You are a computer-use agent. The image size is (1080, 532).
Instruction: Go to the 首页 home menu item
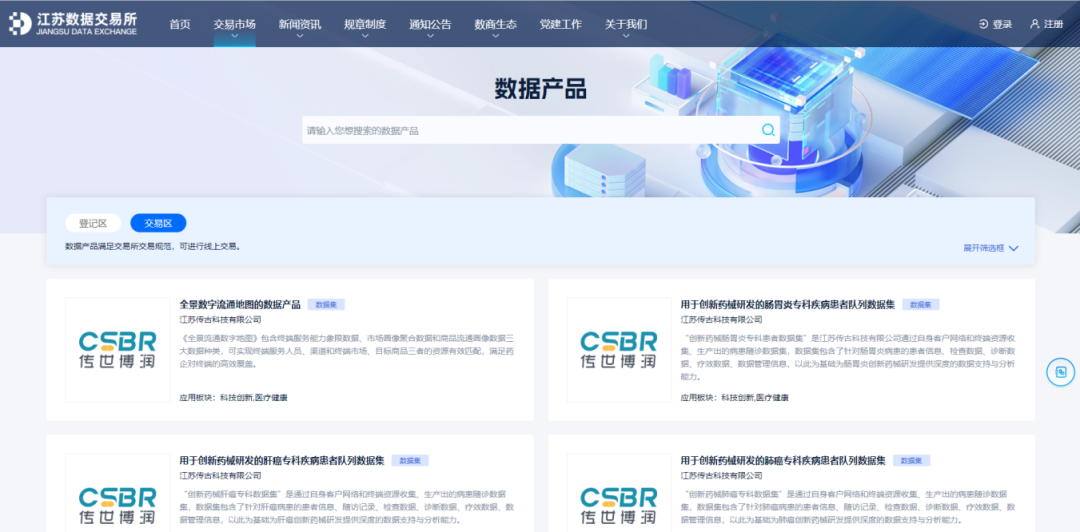click(180, 24)
